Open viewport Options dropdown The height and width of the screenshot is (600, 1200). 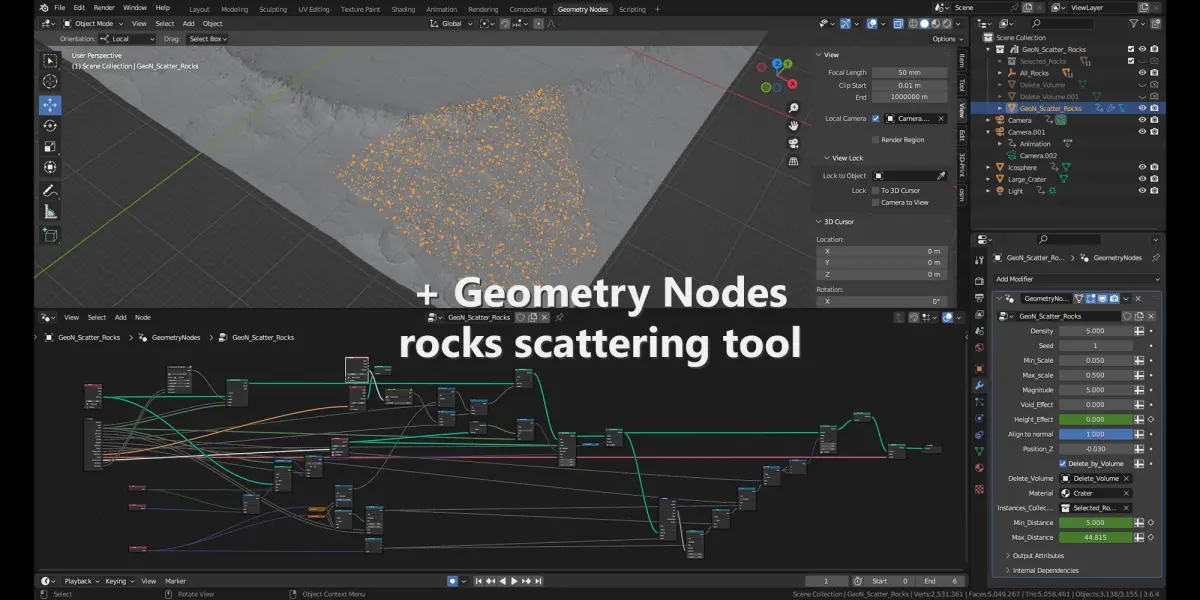tap(946, 39)
